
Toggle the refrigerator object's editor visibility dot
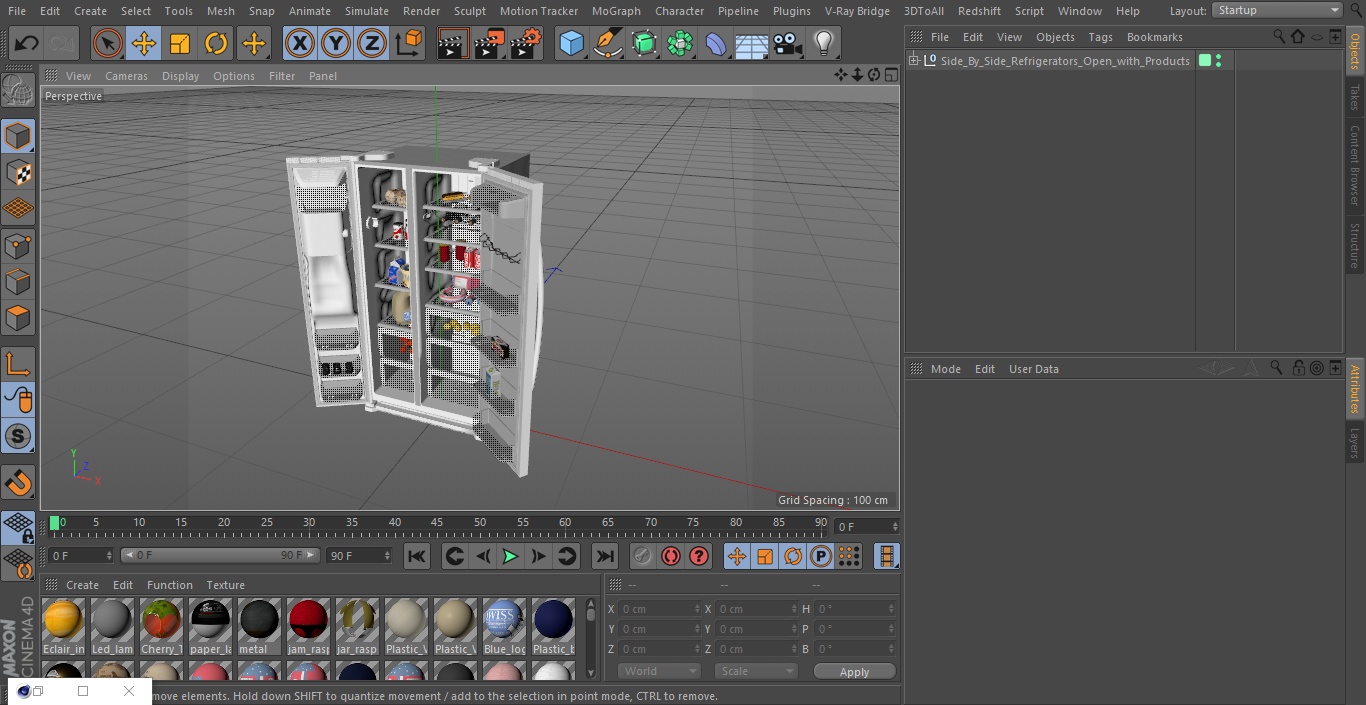click(x=1218, y=57)
